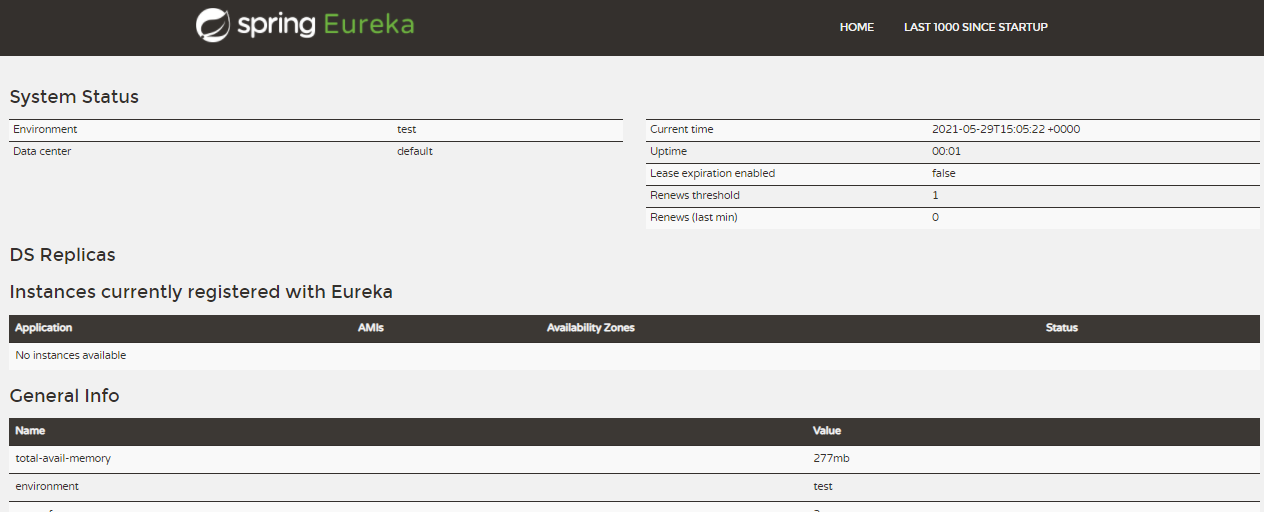The width and height of the screenshot is (1264, 512).
Task: Select the uptime value 00:01
Action: point(946,152)
